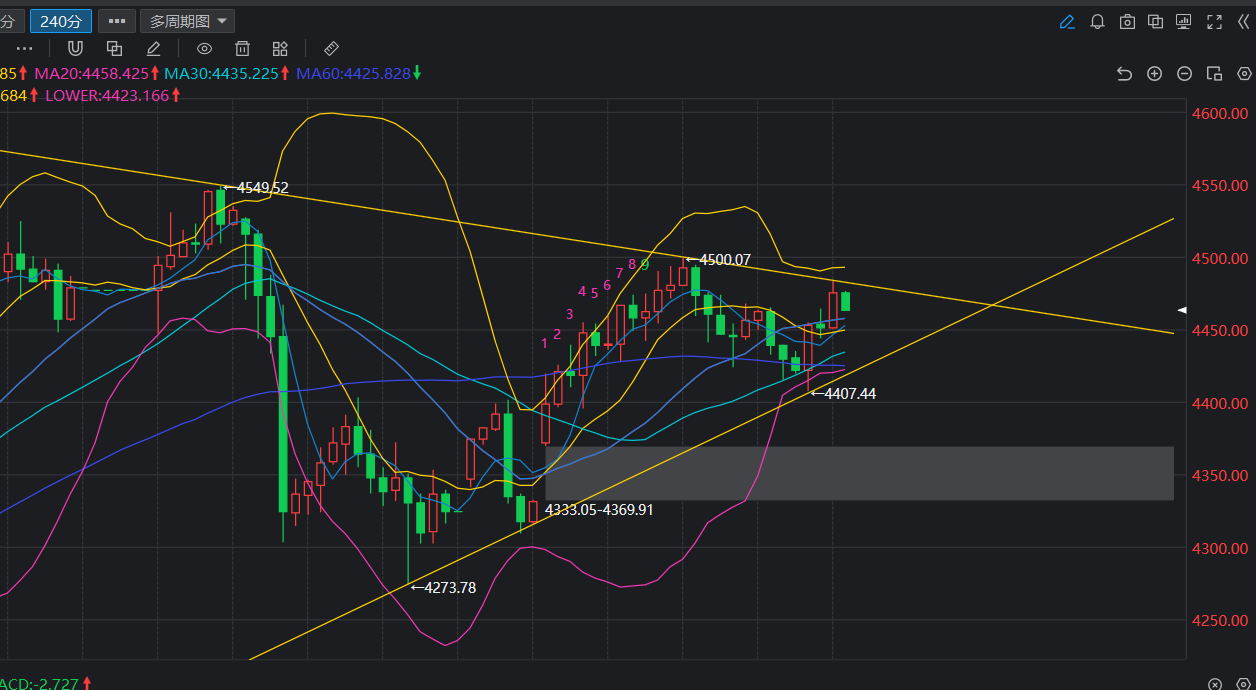The height and width of the screenshot is (690, 1256).
Task: Click the MA60:4425.828 indicator label
Action: coord(353,73)
